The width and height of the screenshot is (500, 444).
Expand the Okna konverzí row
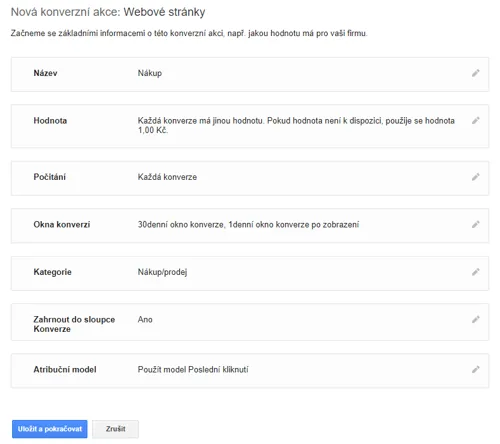point(250,226)
